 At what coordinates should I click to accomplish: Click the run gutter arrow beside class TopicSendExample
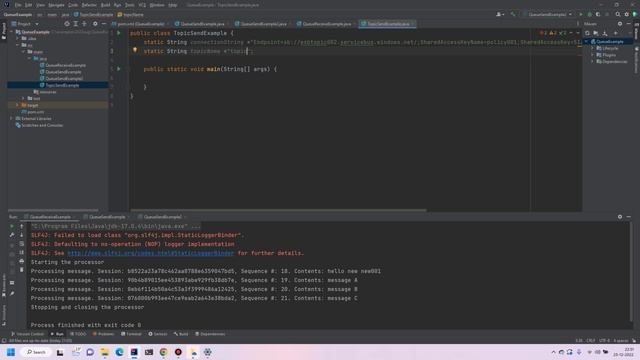(119, 33)
